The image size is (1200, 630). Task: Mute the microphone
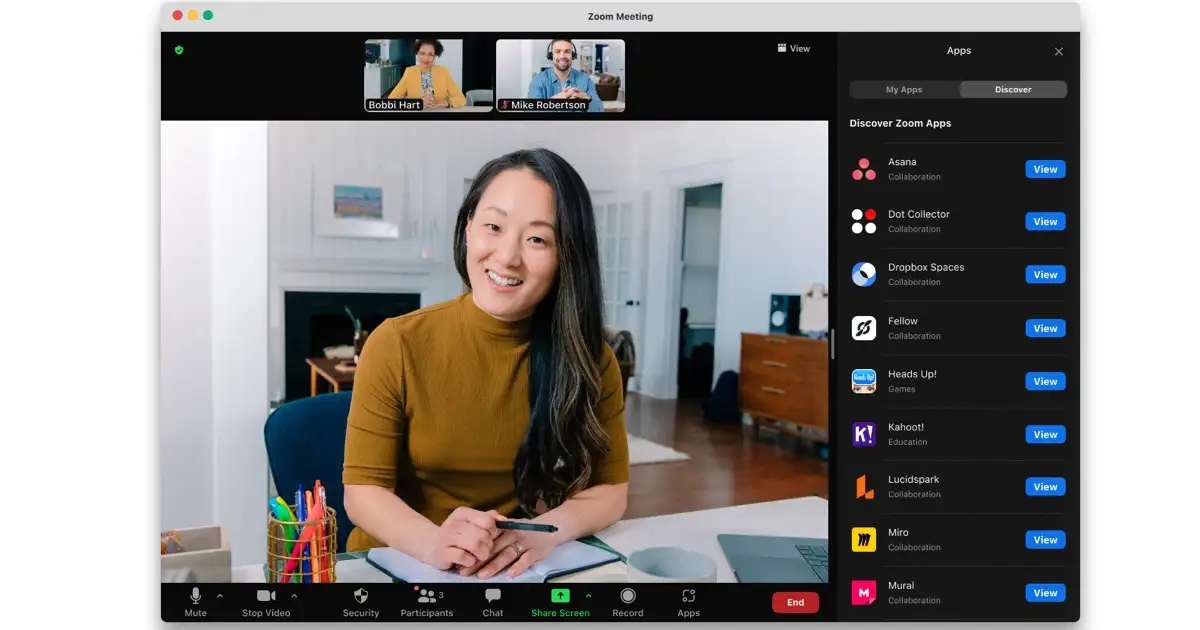(x=196, y=596)
